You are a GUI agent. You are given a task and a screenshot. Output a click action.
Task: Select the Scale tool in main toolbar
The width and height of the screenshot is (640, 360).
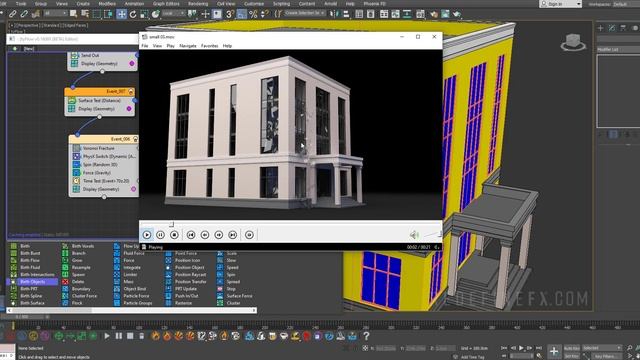(144, 14)
